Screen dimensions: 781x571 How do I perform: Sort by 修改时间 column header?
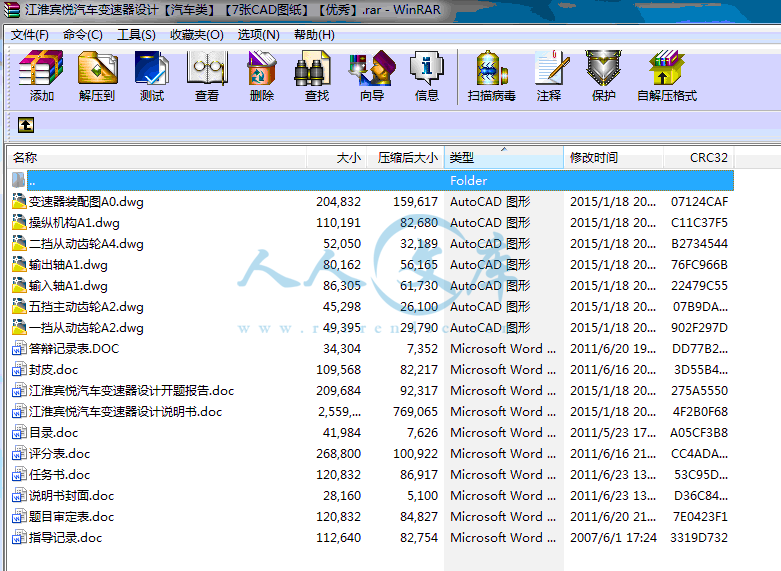coord(614,157)
